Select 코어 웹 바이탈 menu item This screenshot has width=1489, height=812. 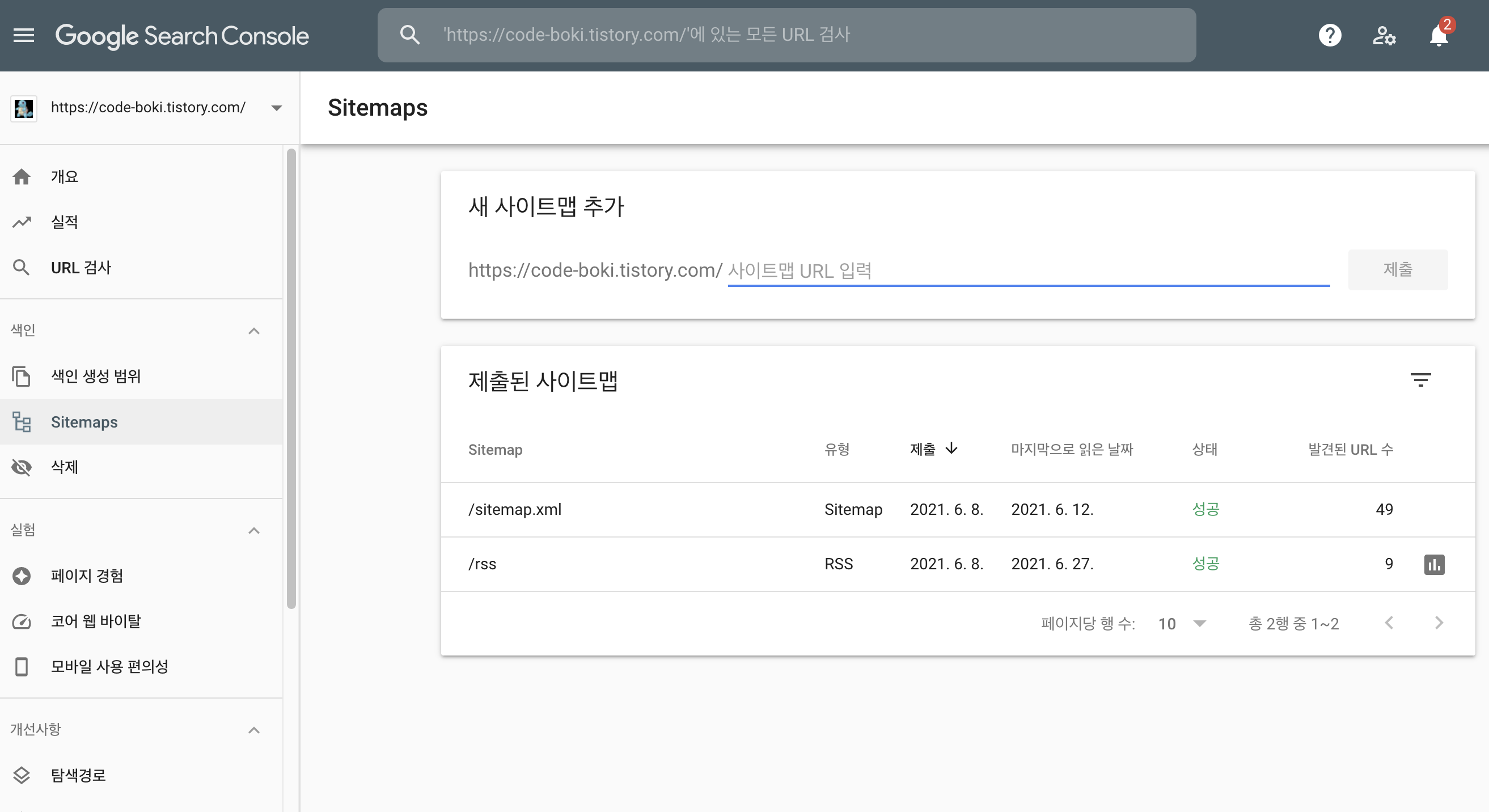point(96,621)
